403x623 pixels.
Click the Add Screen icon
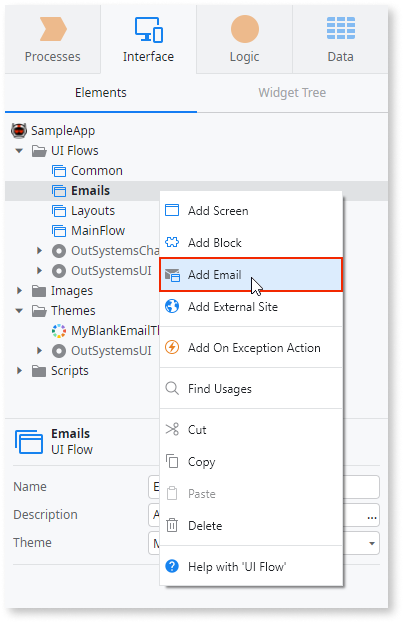click(172, 210)
